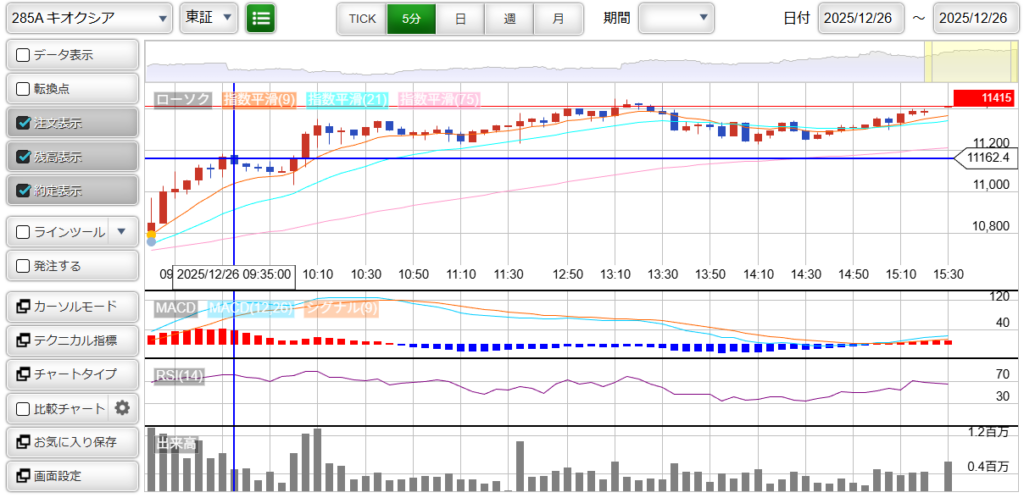The width and height of the screenshot is (1024, 498).
Task: Click the 指数平滑(75) legend label
Action: click(439, 100)
